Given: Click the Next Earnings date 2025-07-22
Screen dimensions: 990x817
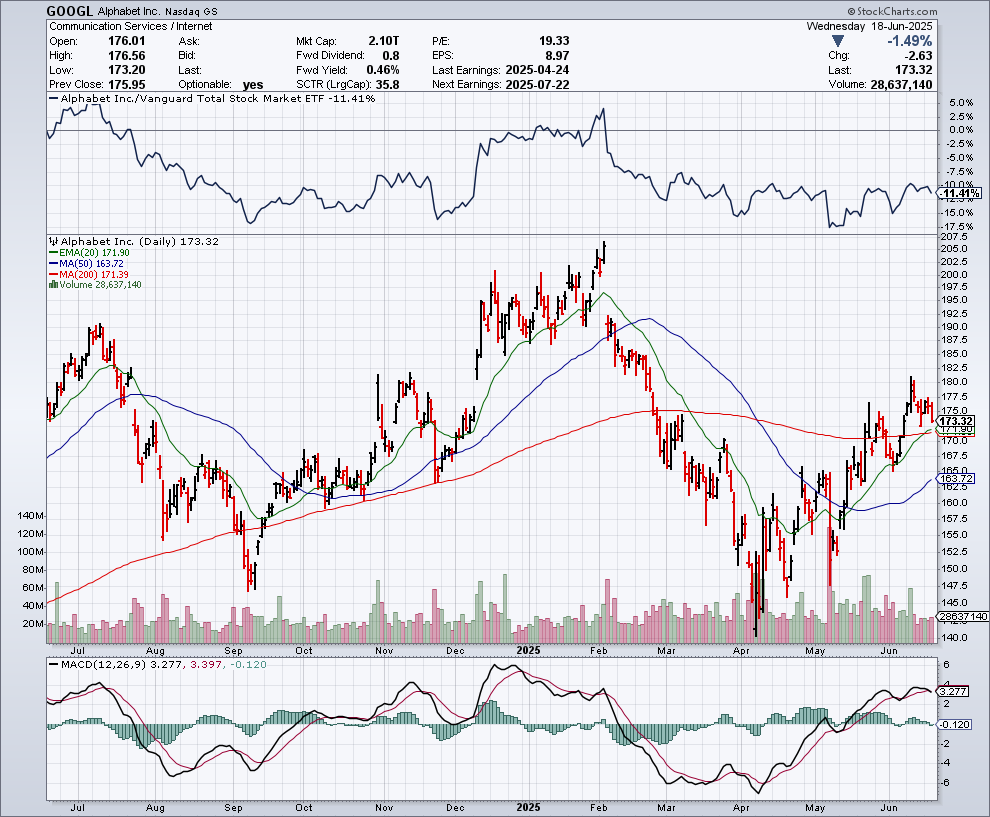Looking at the screenshot, I should pyautogui.click(x=537, y=85).
